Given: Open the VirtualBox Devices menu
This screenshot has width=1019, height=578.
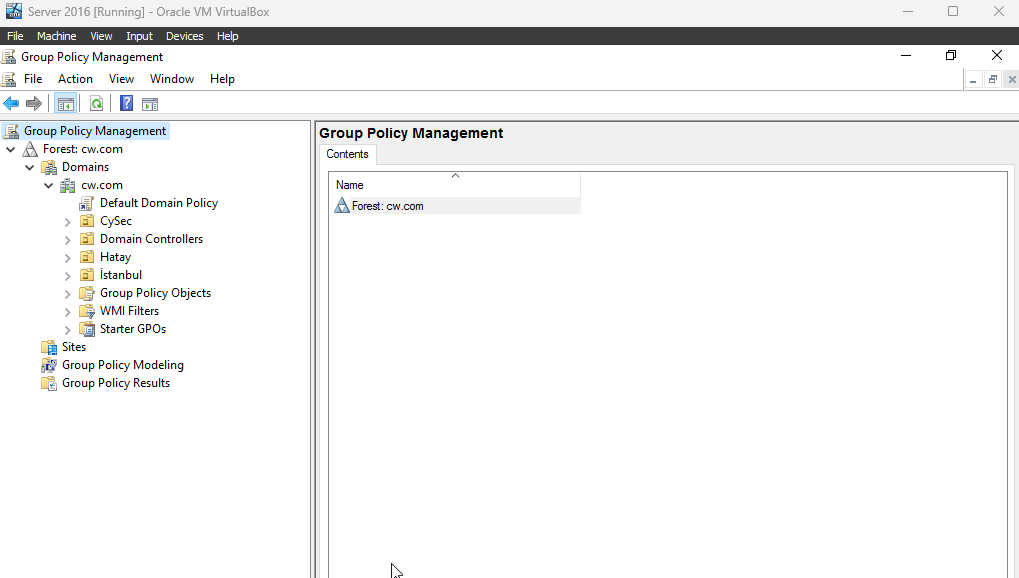Looking at the screenshot, I should point(185,36).
